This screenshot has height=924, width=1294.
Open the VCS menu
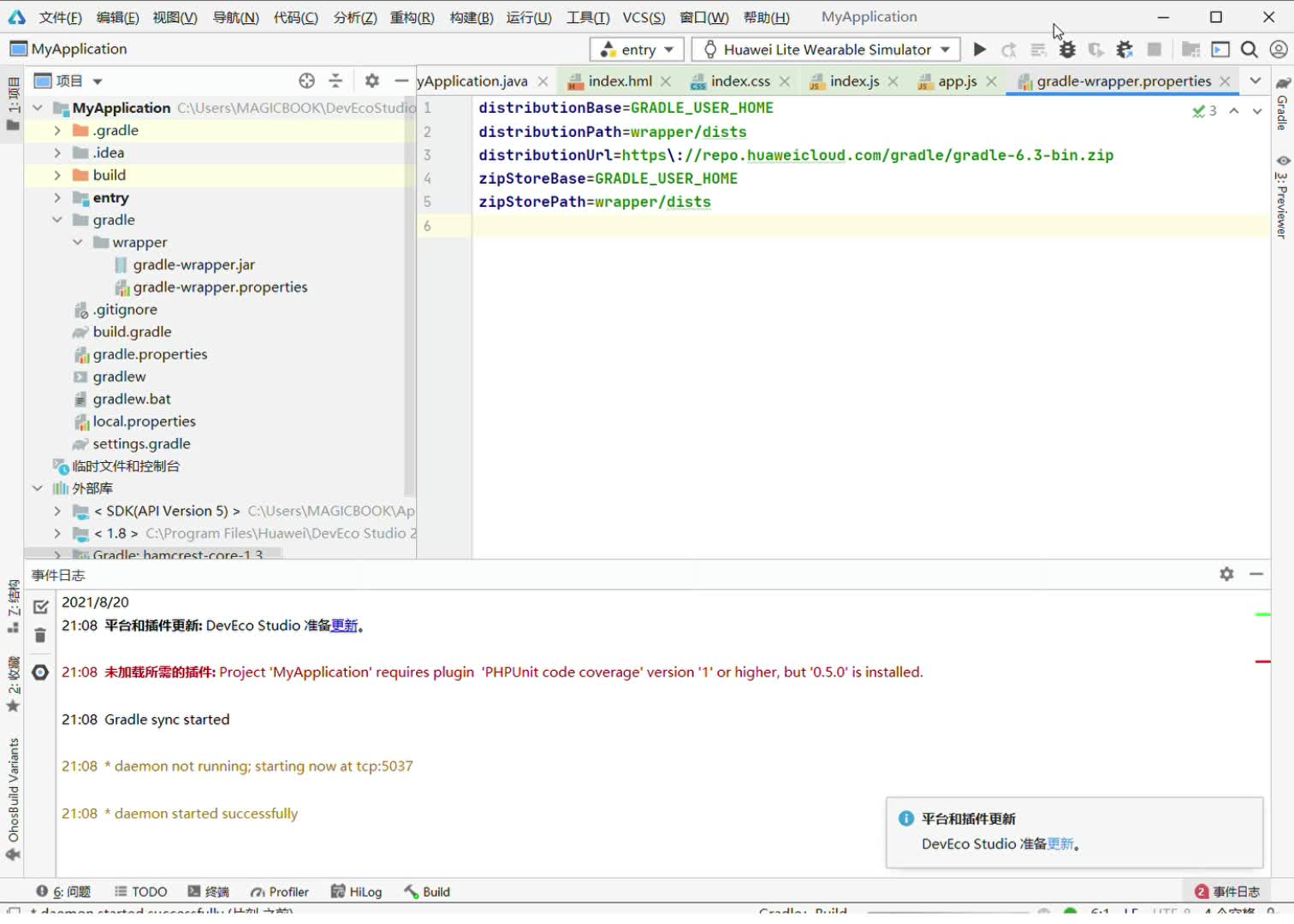[644, 17]
